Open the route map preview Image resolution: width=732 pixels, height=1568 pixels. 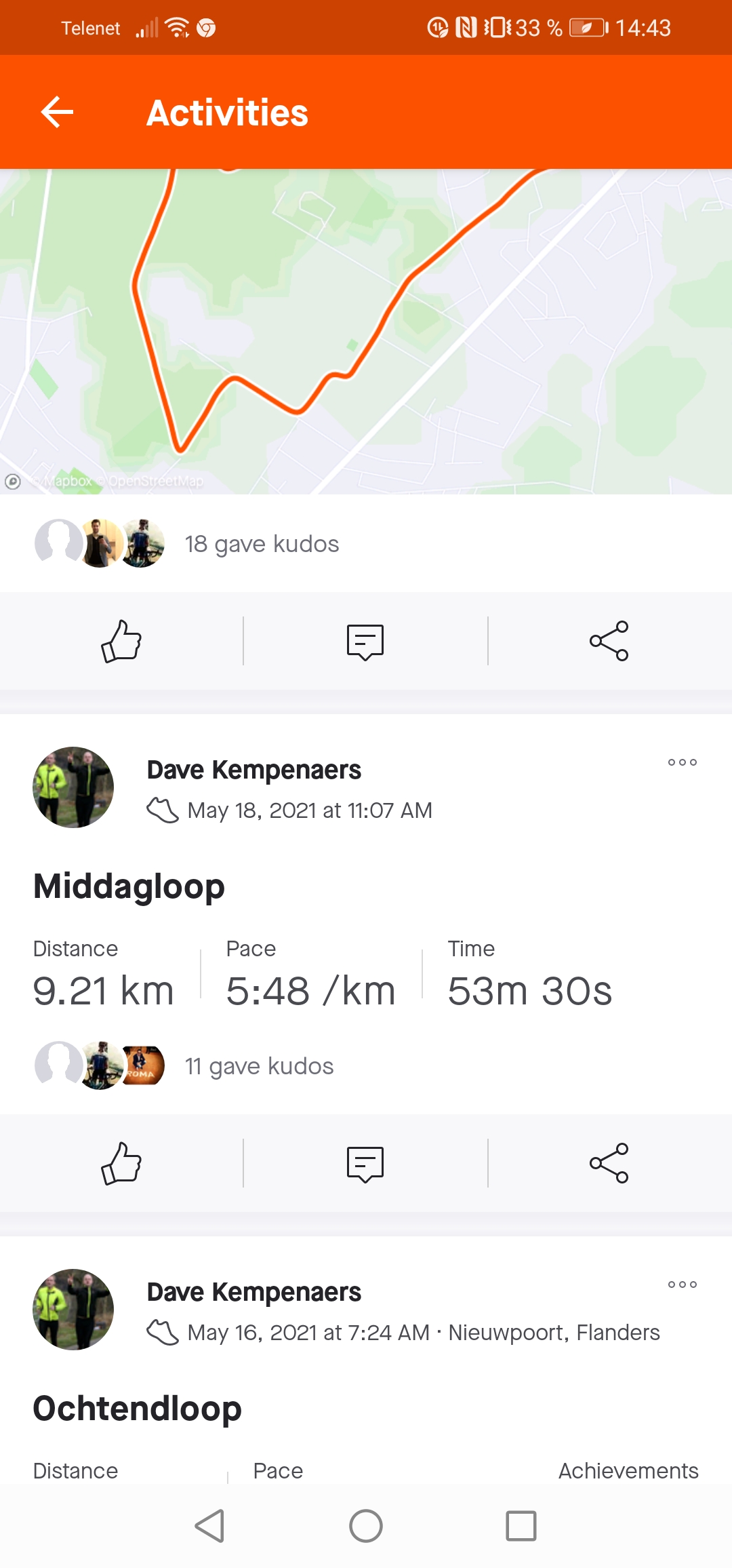[x=366, y=331]
